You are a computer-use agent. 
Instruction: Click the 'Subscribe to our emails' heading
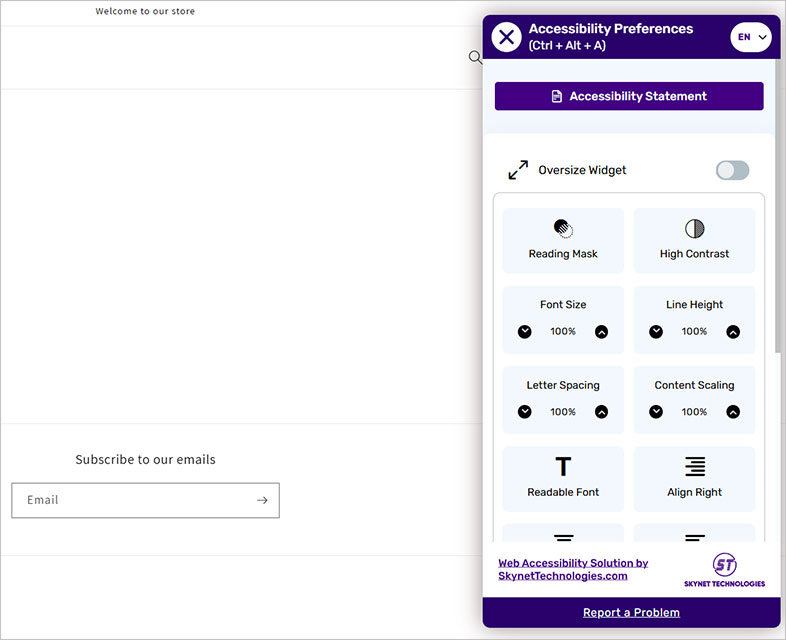(145, 460)
